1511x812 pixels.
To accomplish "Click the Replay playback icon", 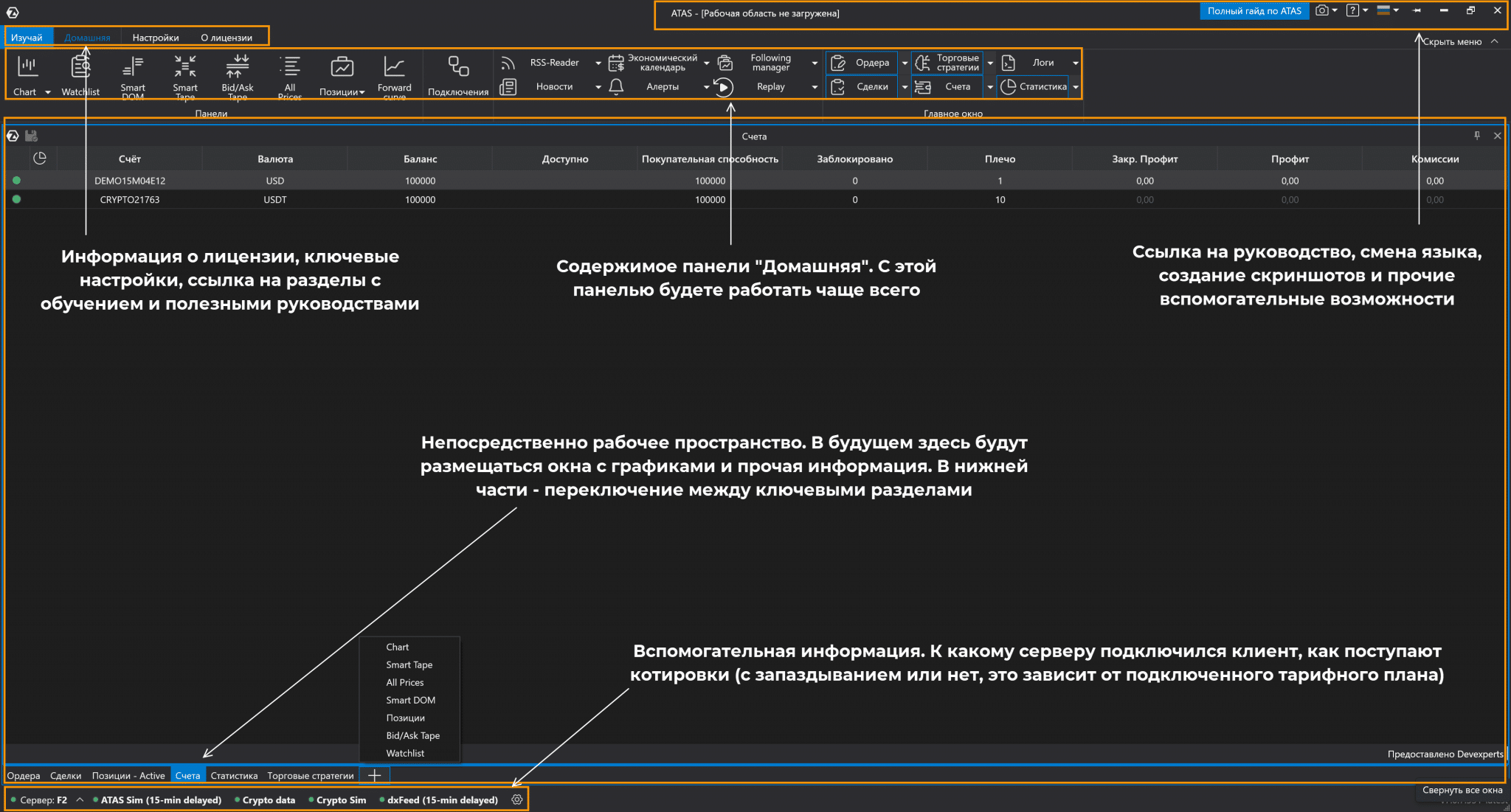I will (724, 87).
